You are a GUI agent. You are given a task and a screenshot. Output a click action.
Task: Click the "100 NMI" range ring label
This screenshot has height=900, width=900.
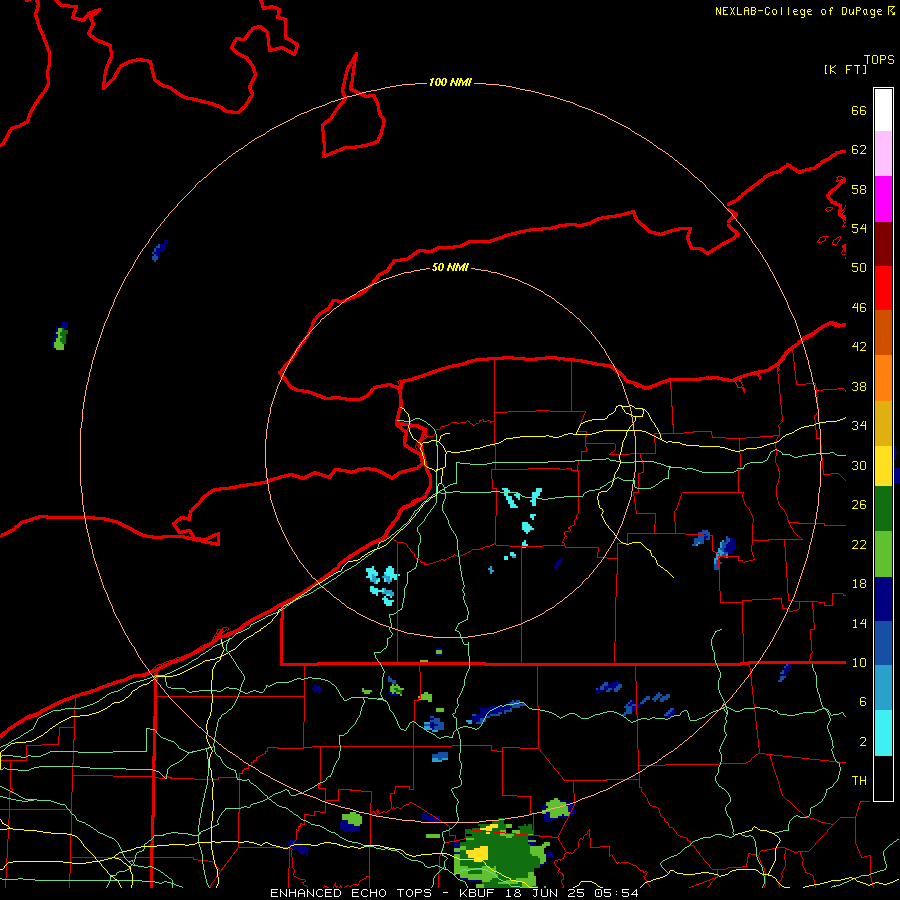tap(450, 83)
